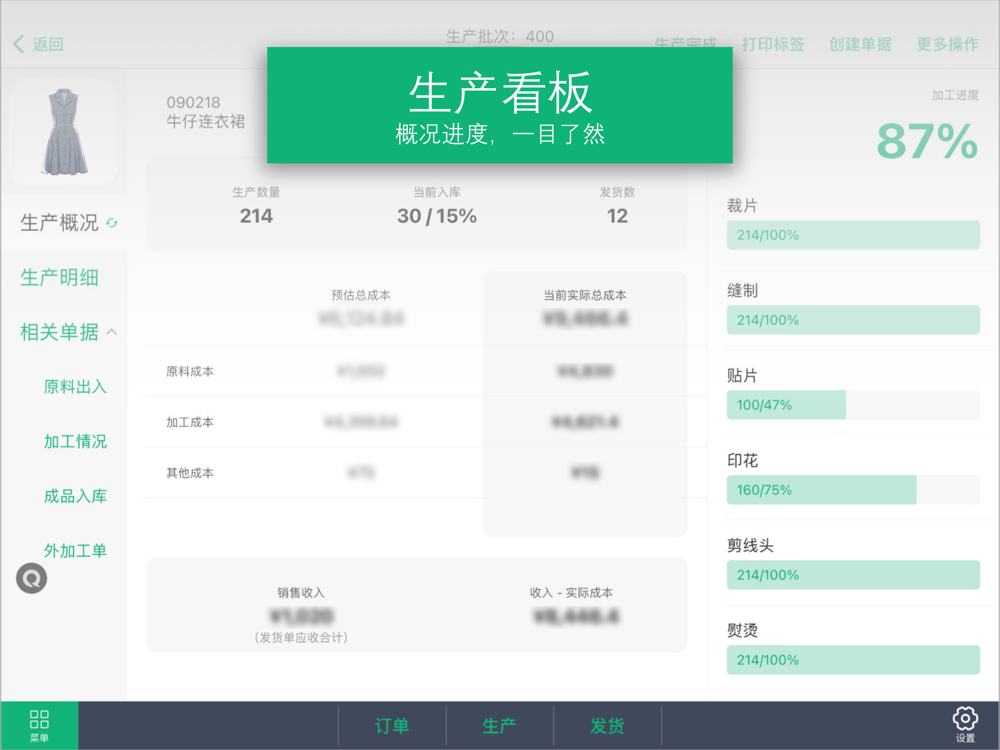This screenshot has width=1000, height=750.
Task: Tap the floating grey assistant circle icon
Action: point(31,578)
